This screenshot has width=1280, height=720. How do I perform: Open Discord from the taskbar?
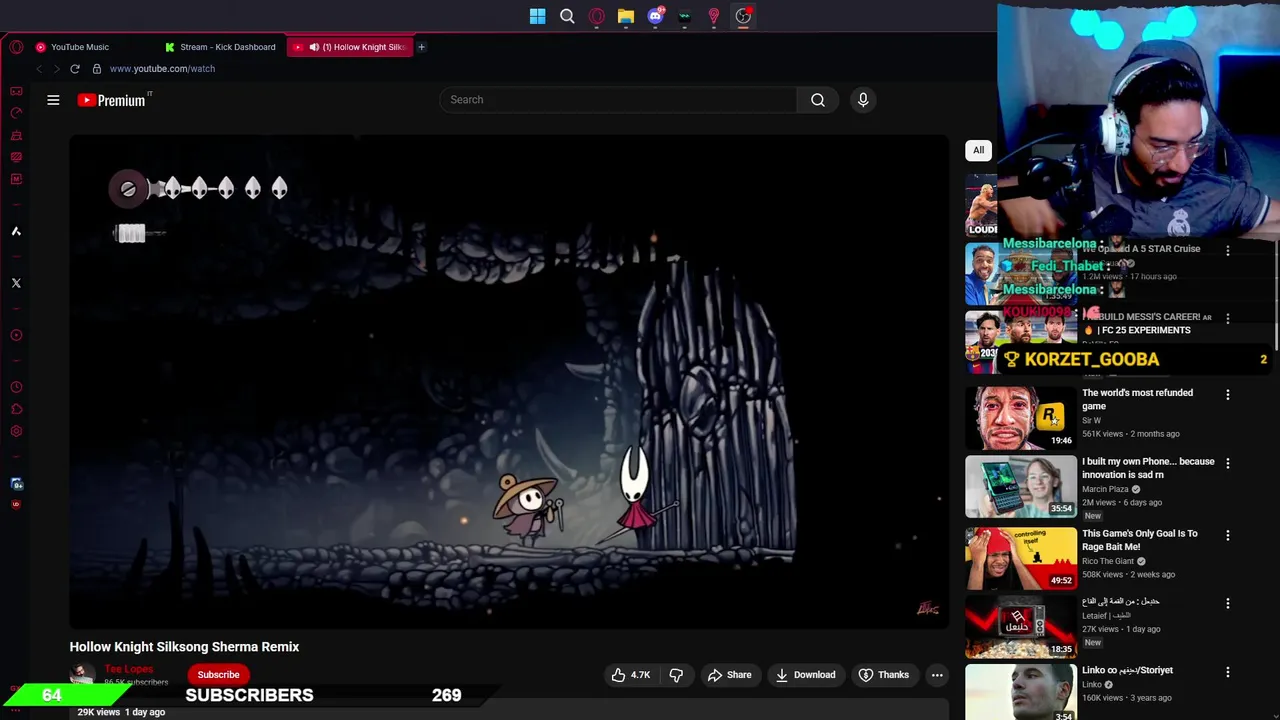point(655,16)
